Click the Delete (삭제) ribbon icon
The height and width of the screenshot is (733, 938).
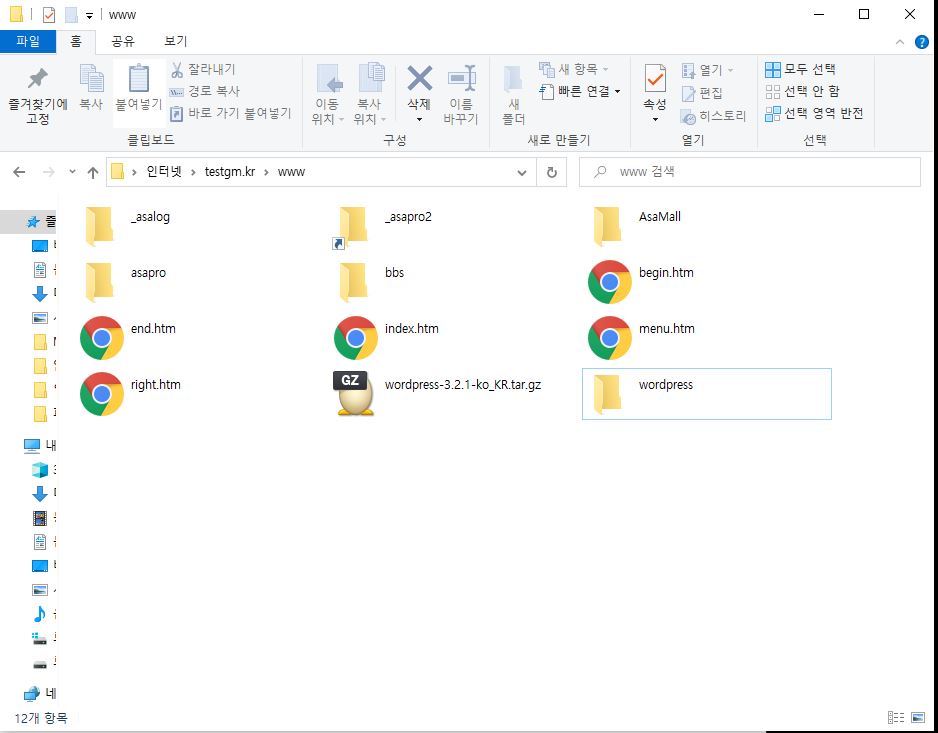coord(419,80)
